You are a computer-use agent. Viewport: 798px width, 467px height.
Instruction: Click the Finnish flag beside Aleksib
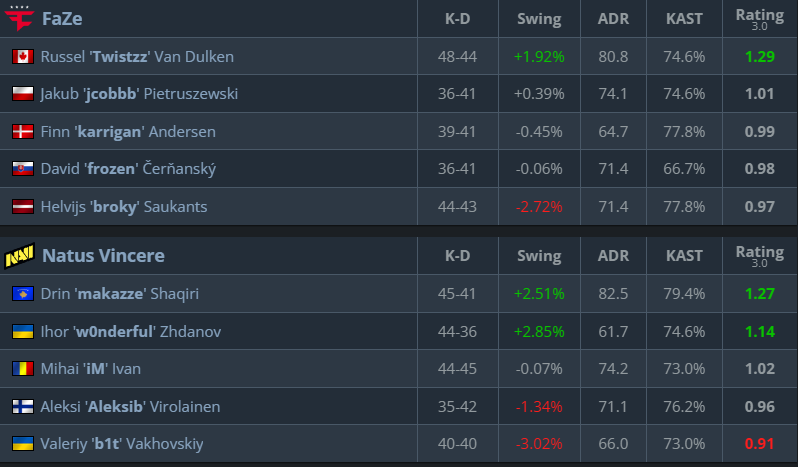22,407
